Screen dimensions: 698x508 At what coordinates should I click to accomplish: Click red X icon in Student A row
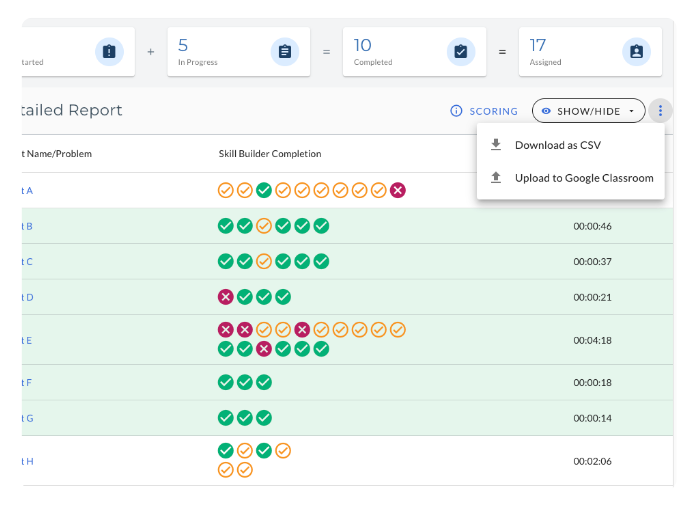pos(398,190)
